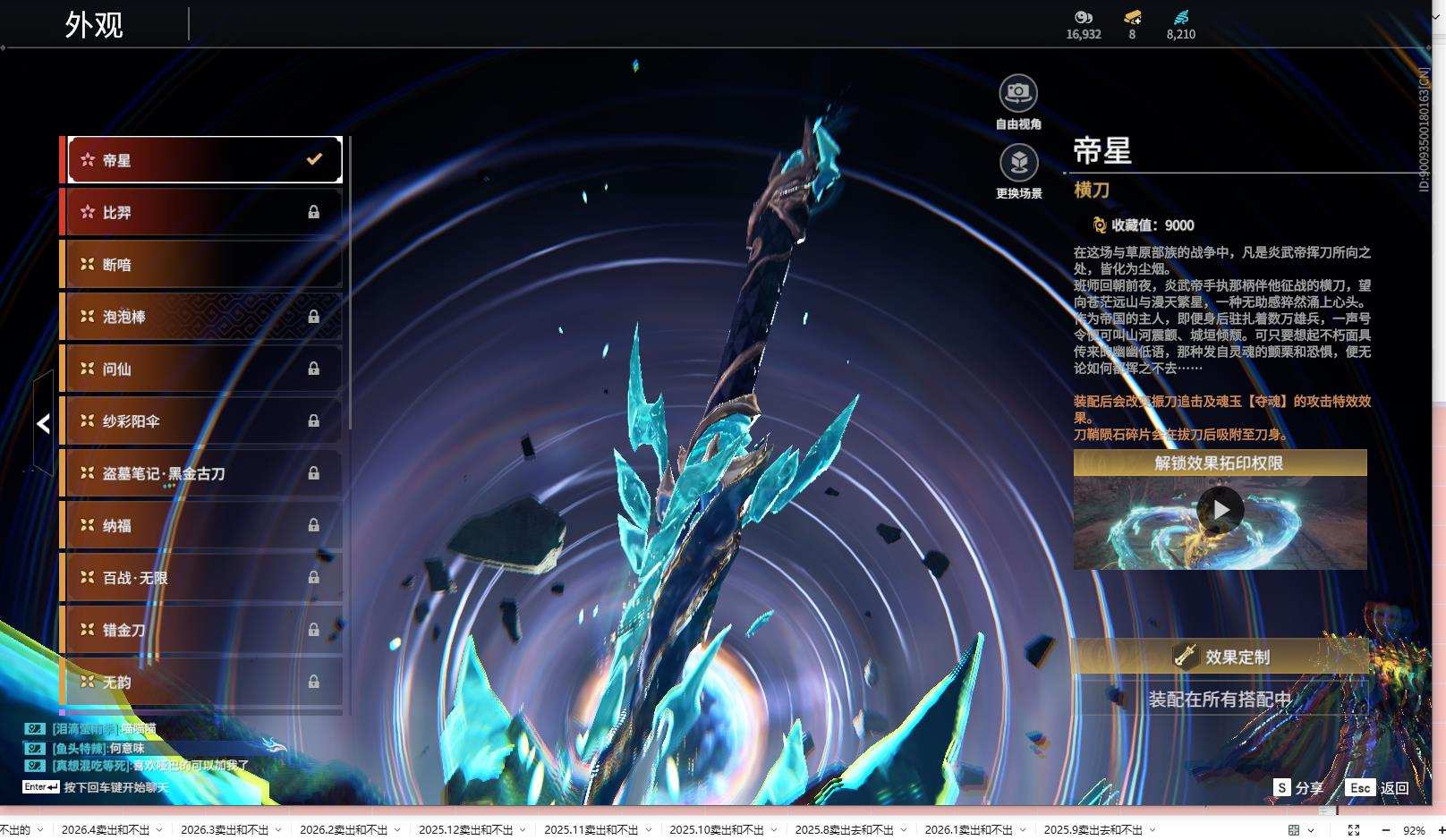Open the dropdown arrow on sheet tab 2025.9卖出去和不出
The width and height of the screenshot is (1446, 840).
(1152, 830)
